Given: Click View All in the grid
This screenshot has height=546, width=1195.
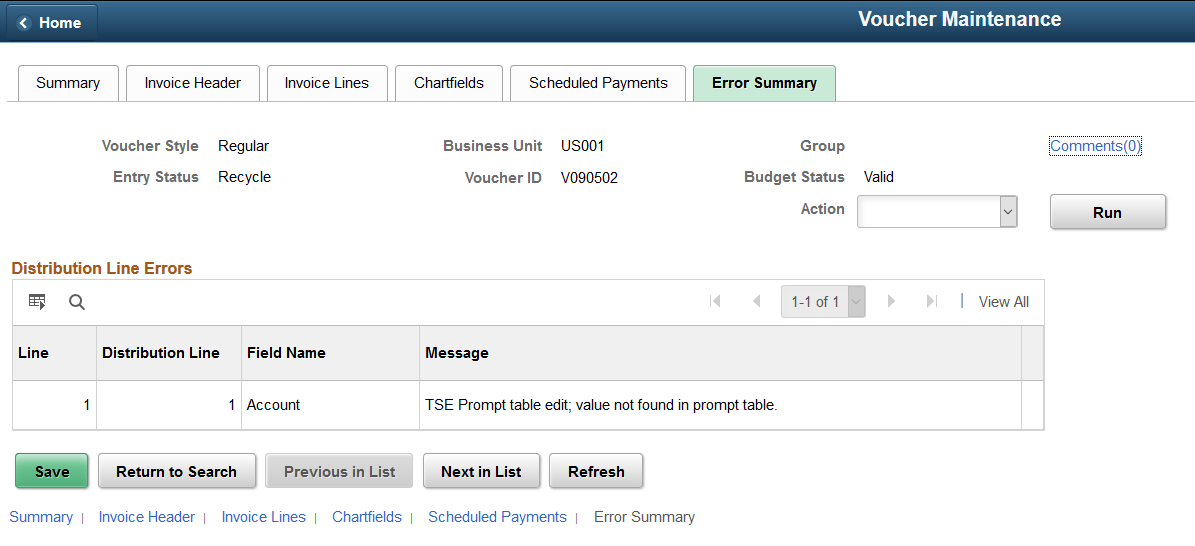Looking at the screenshot, I should click(x=1003, y=302).
